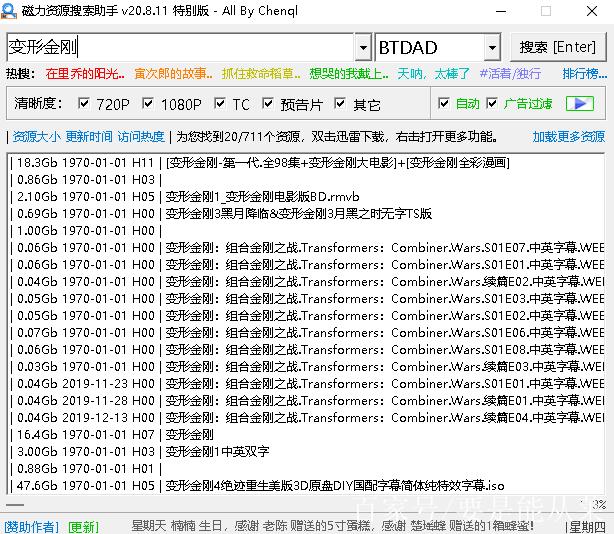Open hot search 想哭的我戴上..
This screenshot has width=614, height=534.
(x=349, y=74)
